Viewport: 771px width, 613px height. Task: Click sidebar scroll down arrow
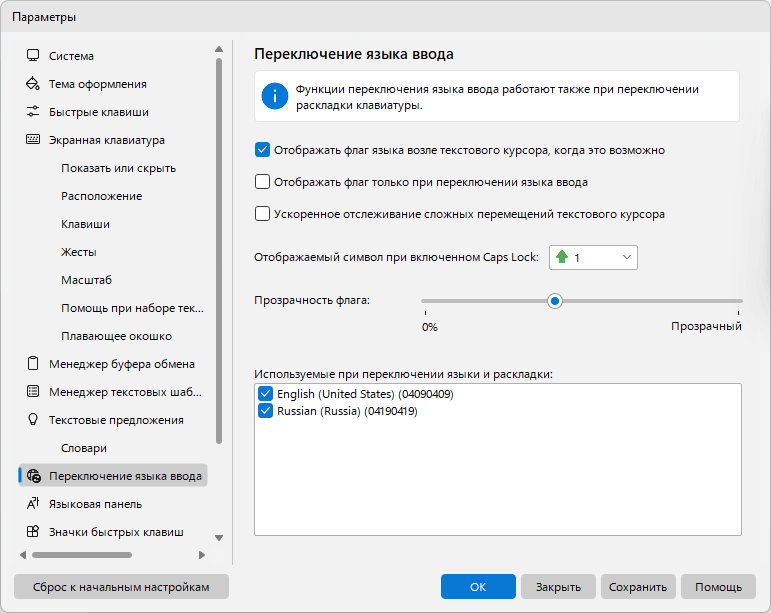[x=219, y=538]
